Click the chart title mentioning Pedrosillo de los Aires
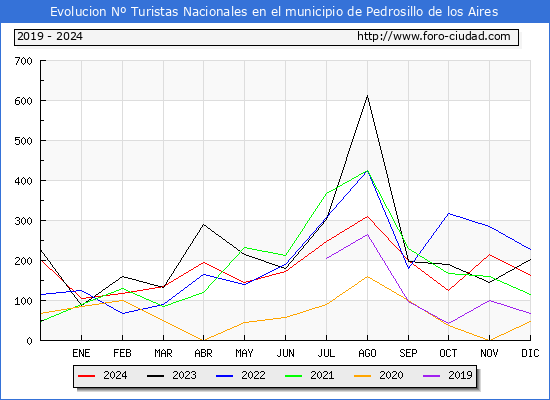Viewport: 550px width, 400px height. [x=274, y=12]
